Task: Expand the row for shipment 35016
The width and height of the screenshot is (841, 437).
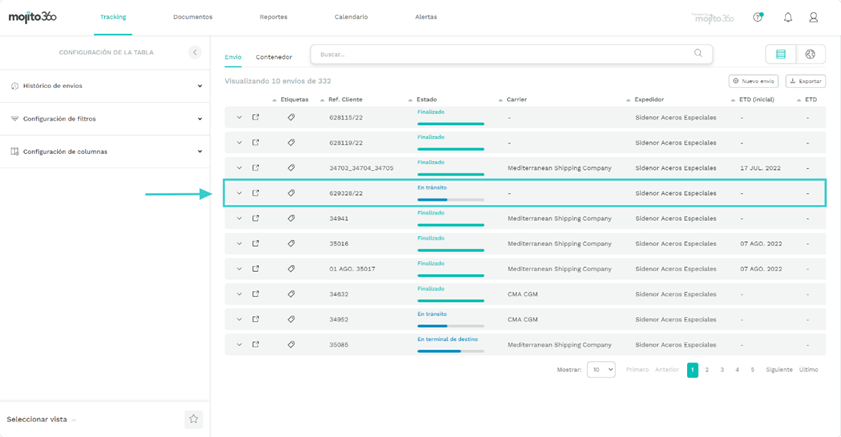Action: 239,243
